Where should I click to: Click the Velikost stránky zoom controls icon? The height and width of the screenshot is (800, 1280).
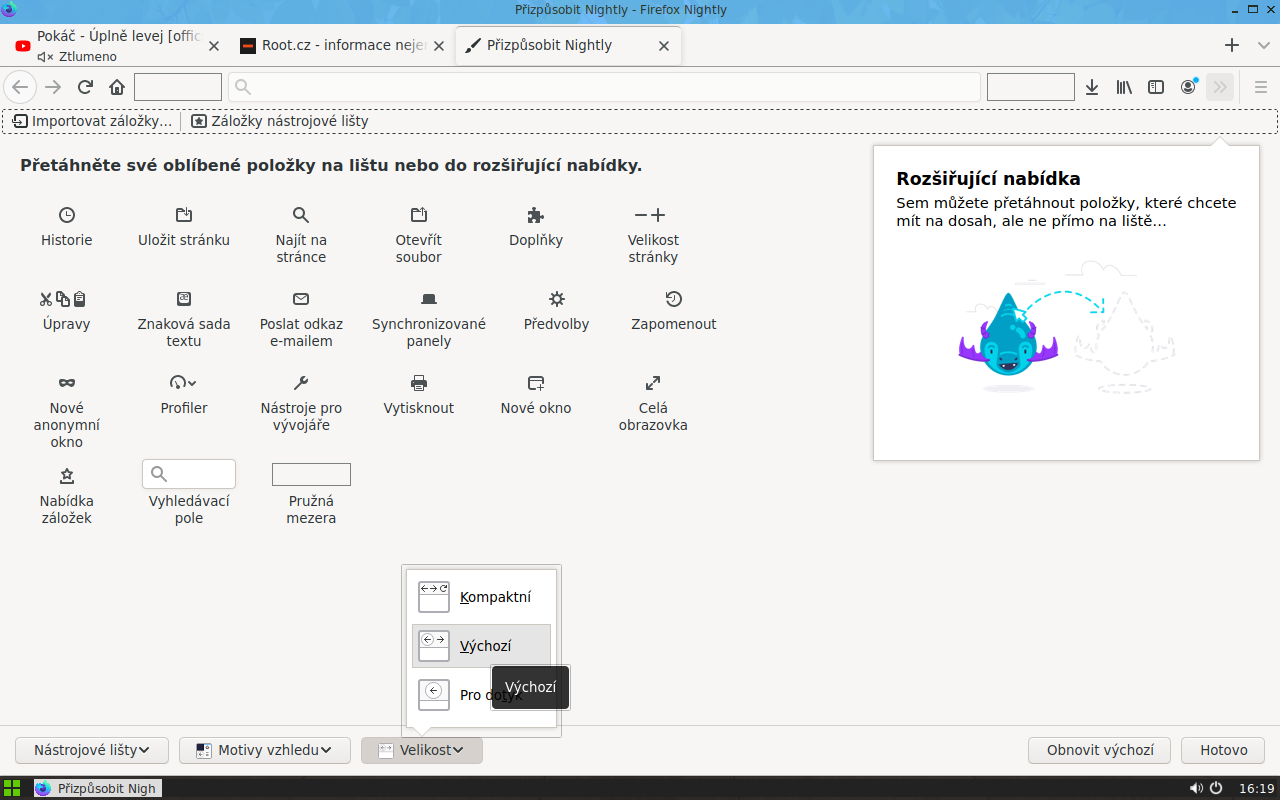point(650,215)
